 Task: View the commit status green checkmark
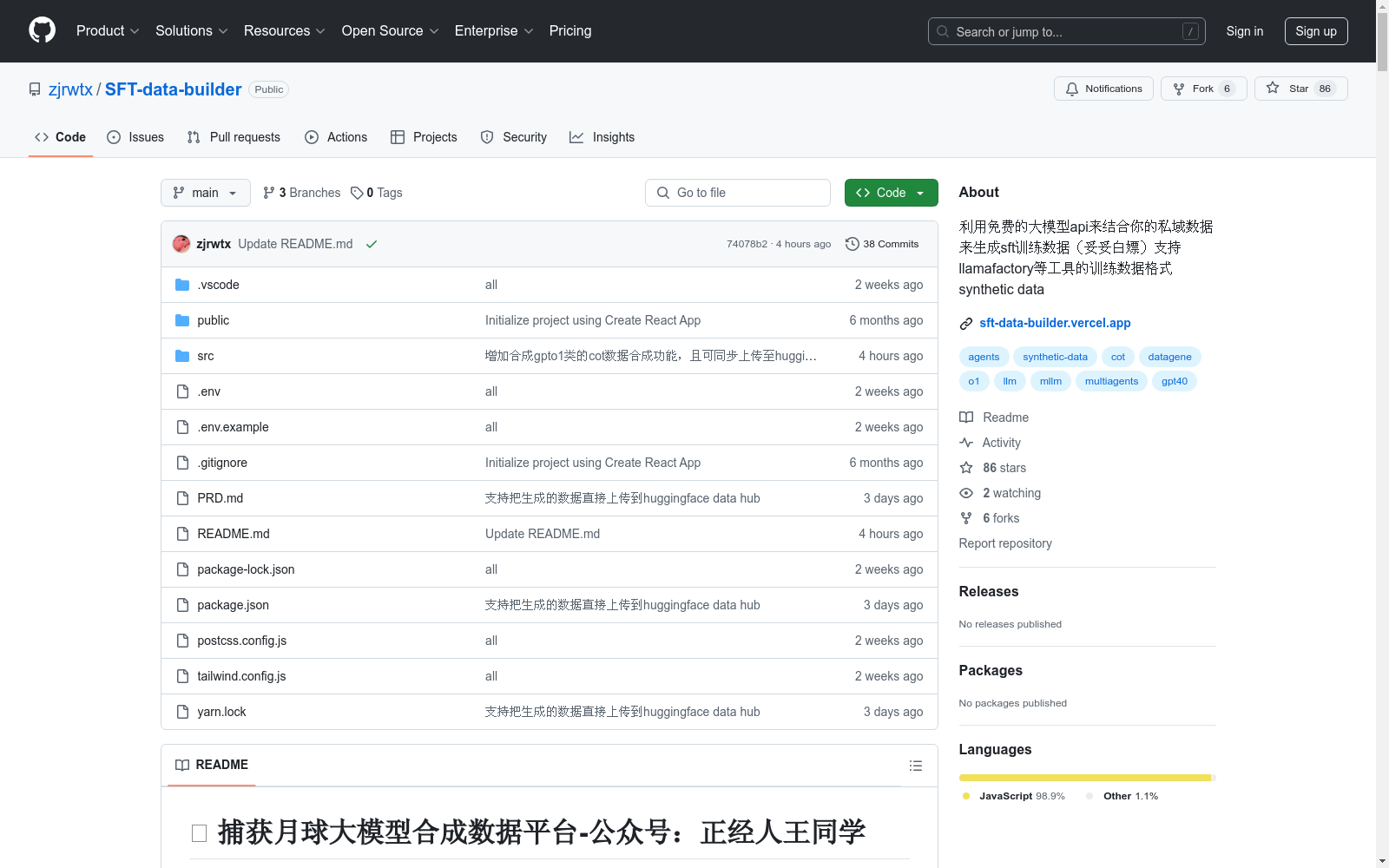372,244
